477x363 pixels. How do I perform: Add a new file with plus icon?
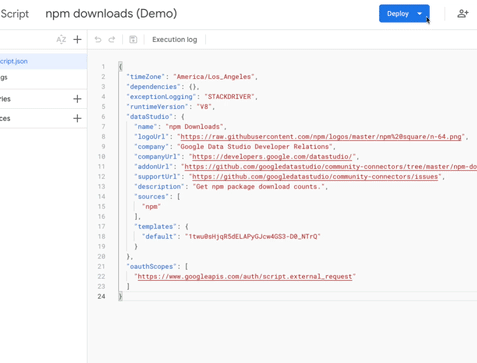pyautogui.click(x=77, y=39)
